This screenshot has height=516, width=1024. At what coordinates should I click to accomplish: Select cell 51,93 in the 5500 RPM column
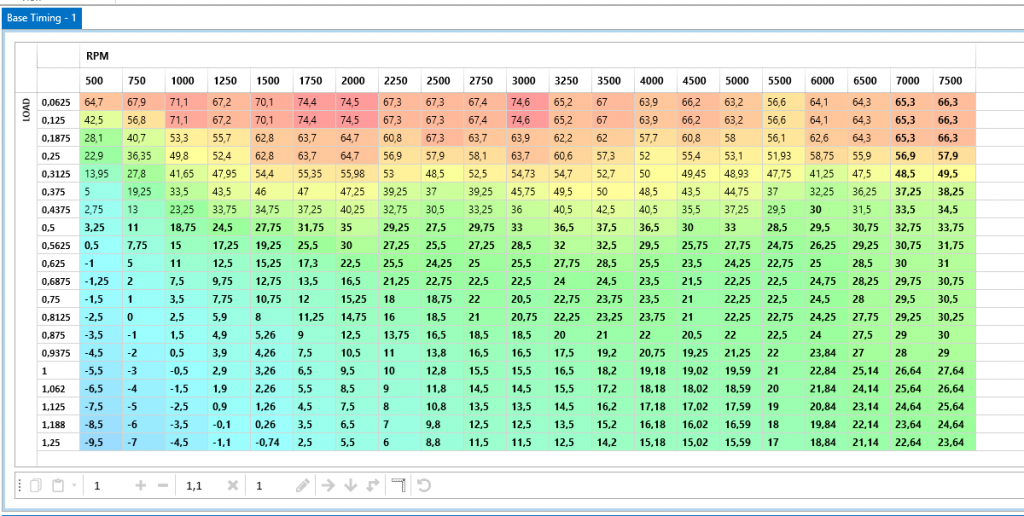pyautogui.click(x=783, y=156)
